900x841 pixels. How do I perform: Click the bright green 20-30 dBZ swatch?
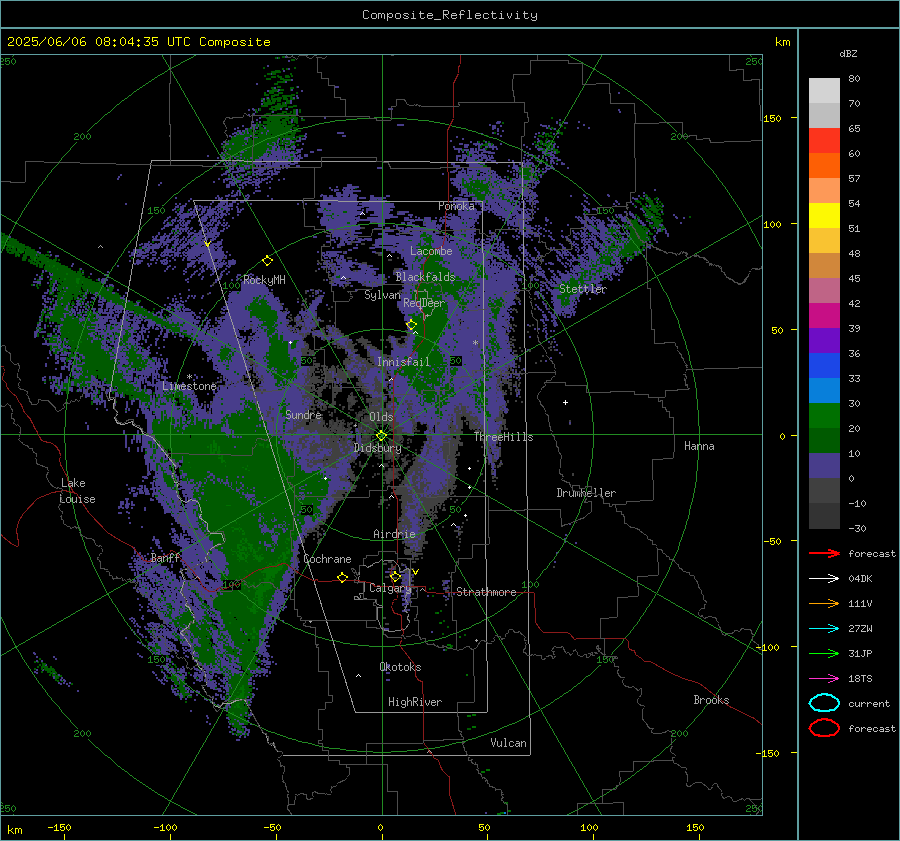(824, 416)
